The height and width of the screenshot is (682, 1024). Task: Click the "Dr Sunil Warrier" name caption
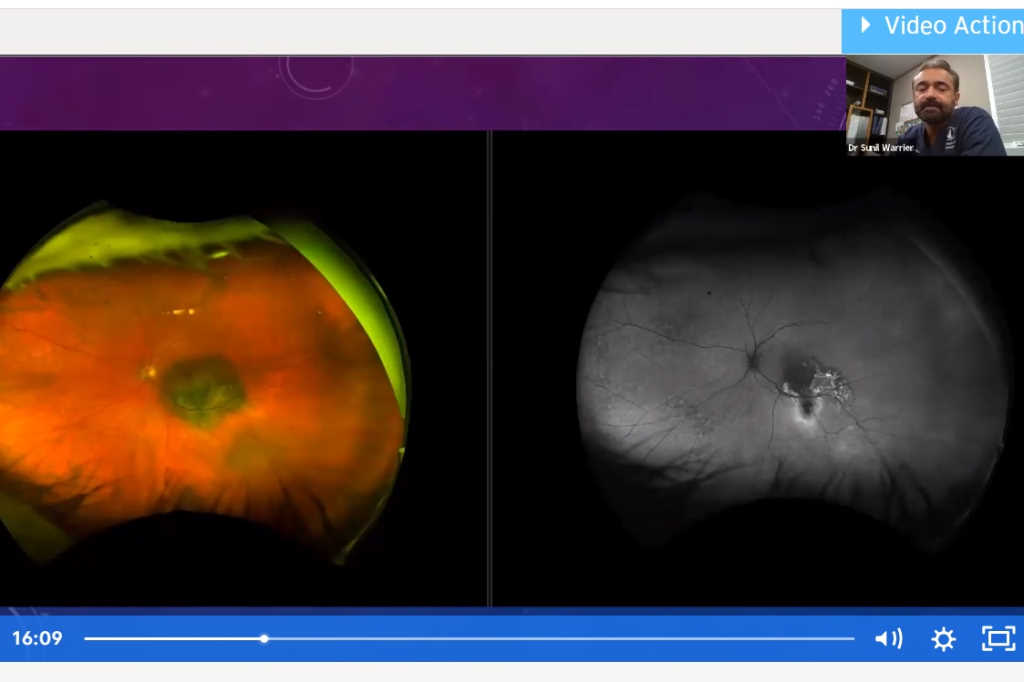(880, 148)
